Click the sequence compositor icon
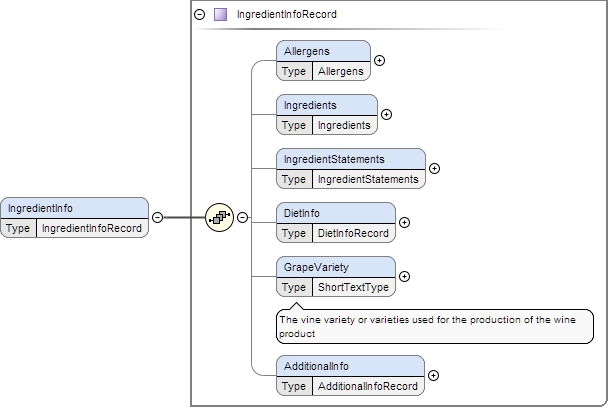Screen dimensions: 609x408 coord(219,217)
